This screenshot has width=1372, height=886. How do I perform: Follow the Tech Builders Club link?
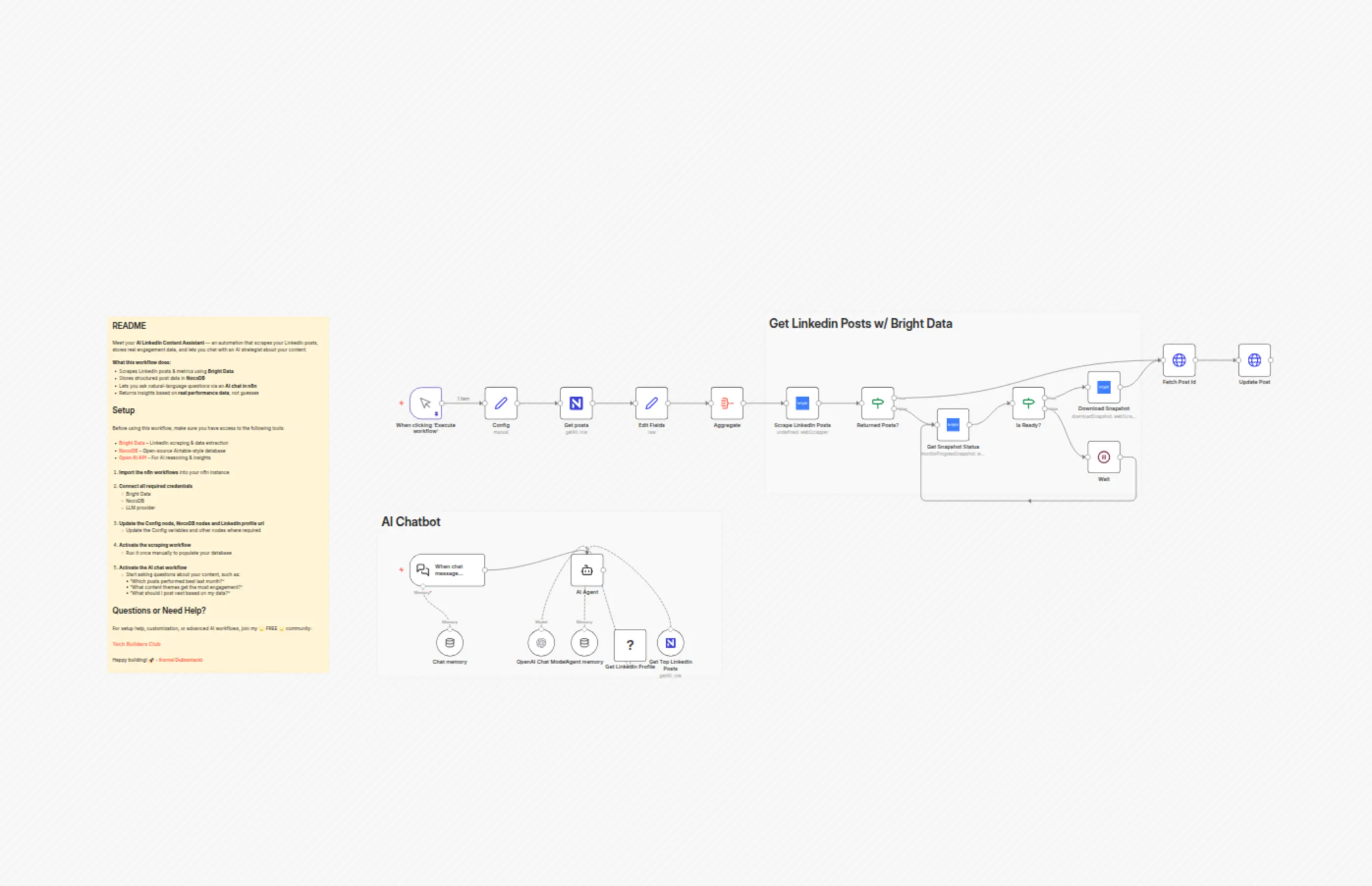137,644
